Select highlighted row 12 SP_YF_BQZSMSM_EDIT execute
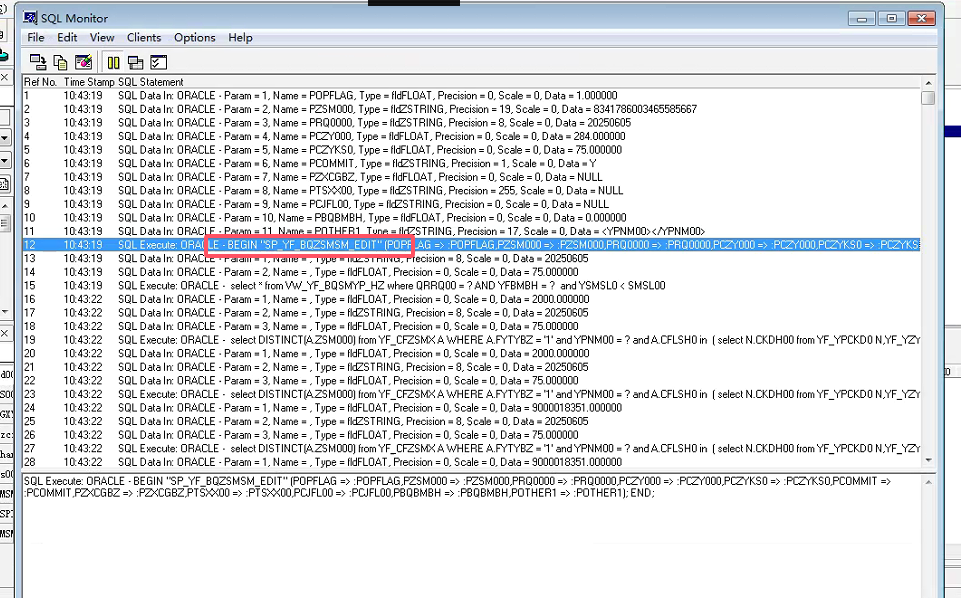 471,244
